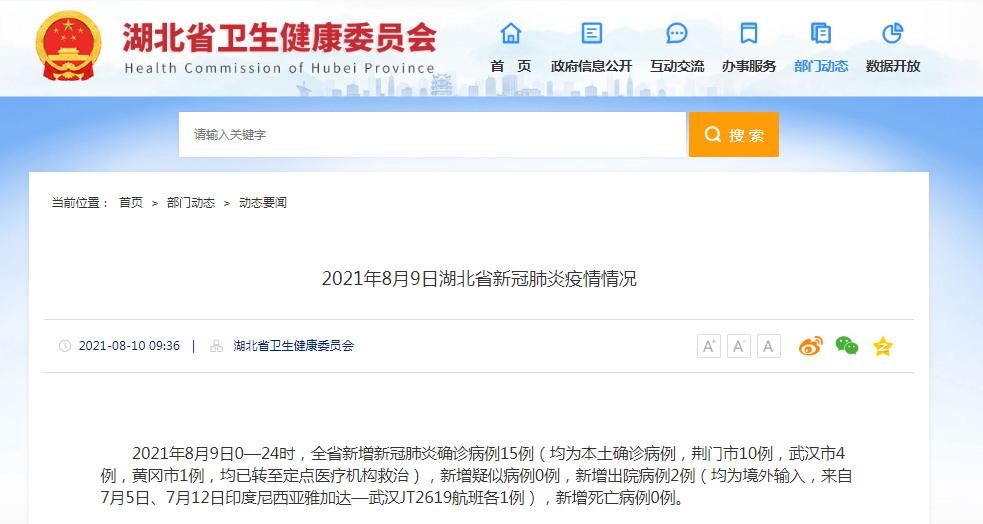Viewport: 983px width, 524px height.
Task: Open the 动态要闻 breadcrumb link
Action: pyautogui.click(x=262, y=202)
